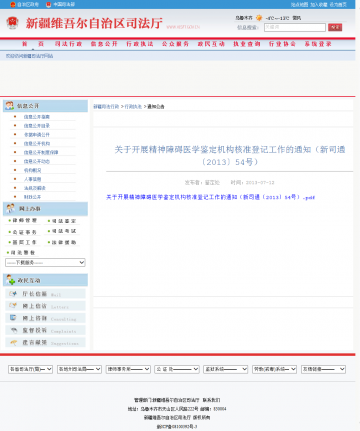The width and height of the screenshot is (360, 431).
Task: Focus the 信息检索 search input field
Action: 295,27
